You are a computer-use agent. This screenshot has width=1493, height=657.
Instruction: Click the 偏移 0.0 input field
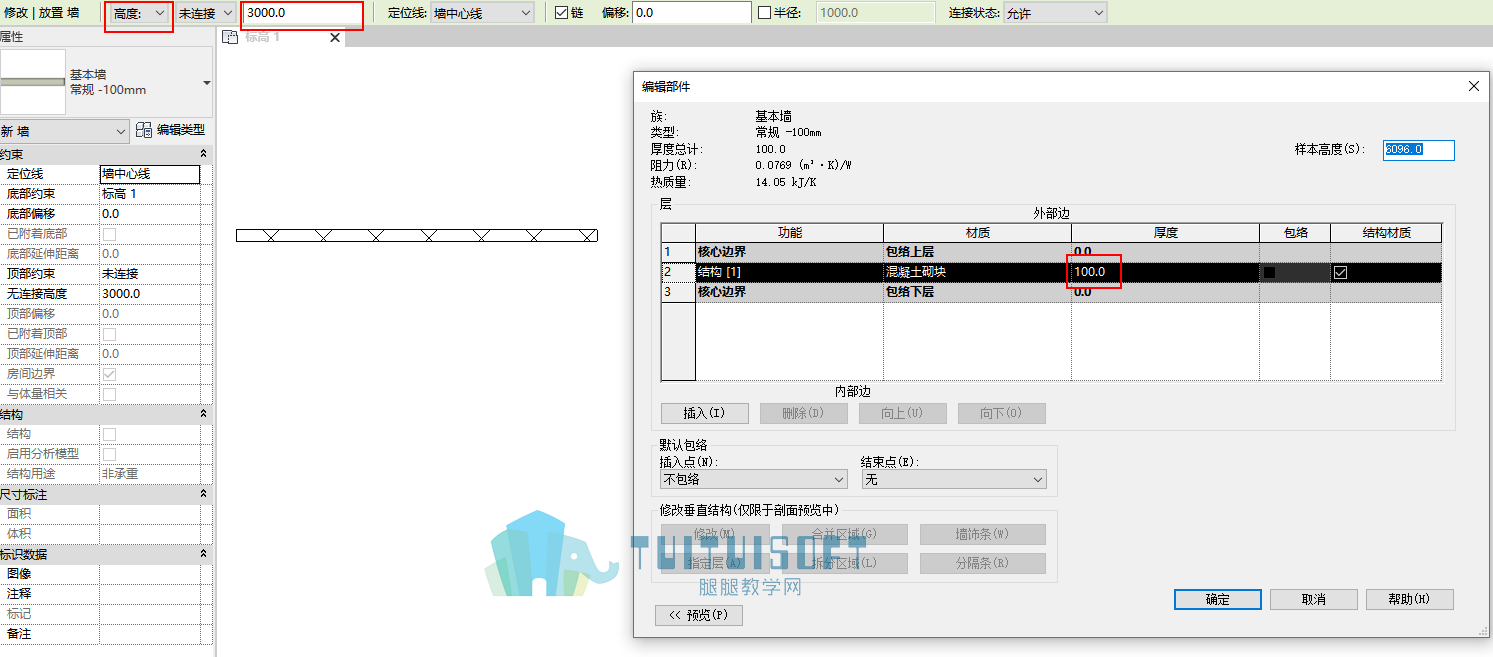(x=692, y=13)
